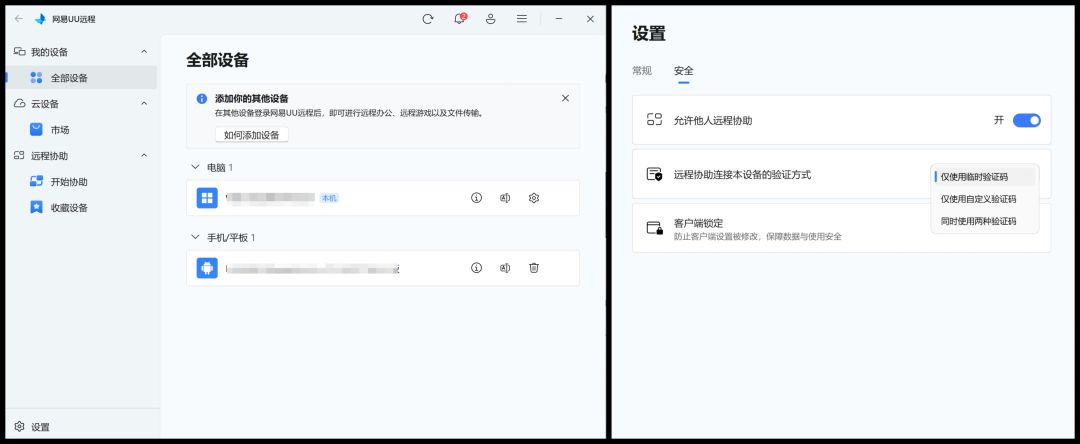Open settings gear for the 本机 computer
The width and height of the screenshot is (1080, 444).
tap(534, 198)
